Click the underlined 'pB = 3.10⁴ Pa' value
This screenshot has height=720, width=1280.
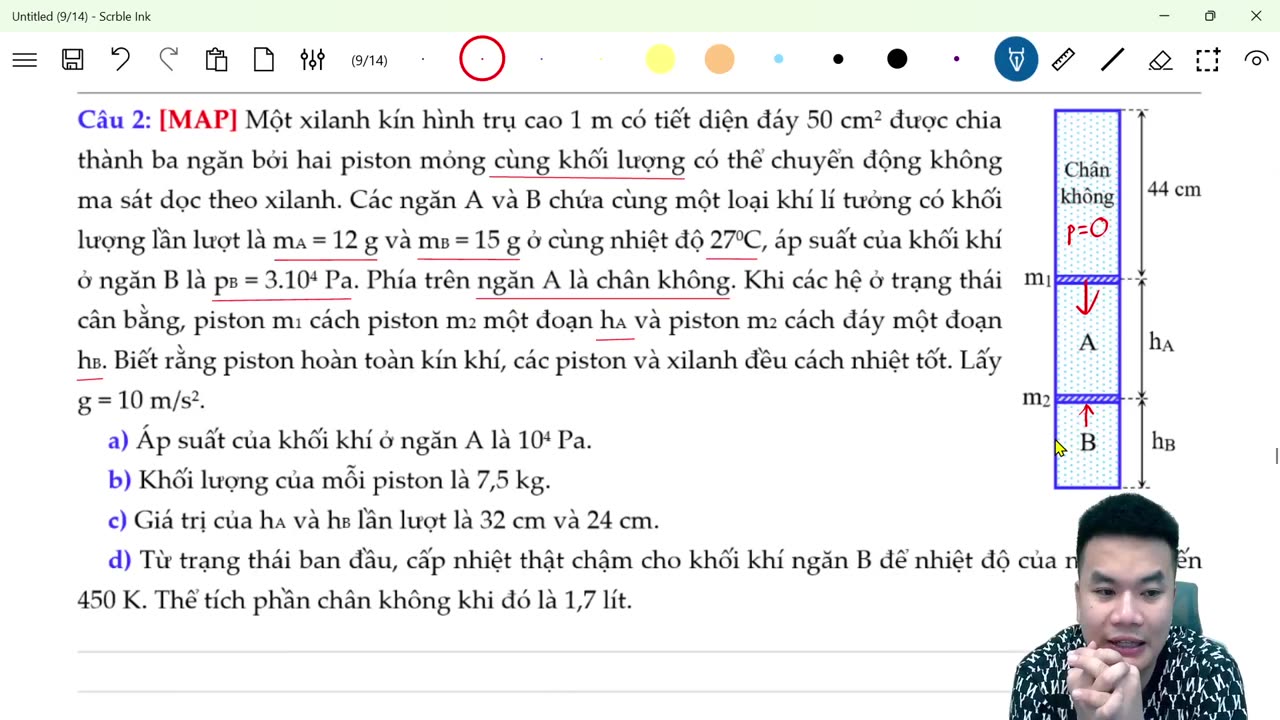tap(282, 281)
